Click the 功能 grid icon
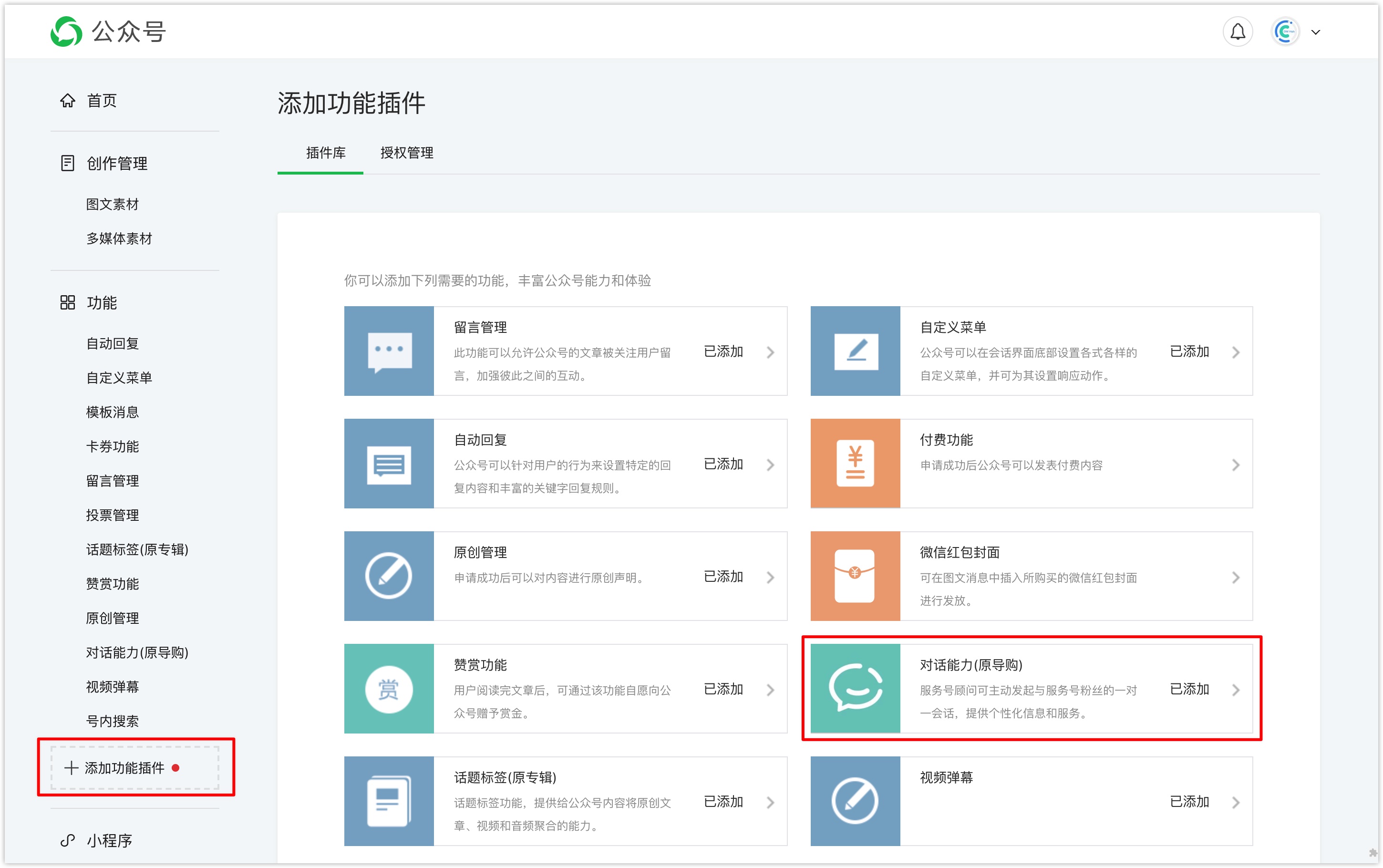Screen dimensions: 1383x868 68,302
